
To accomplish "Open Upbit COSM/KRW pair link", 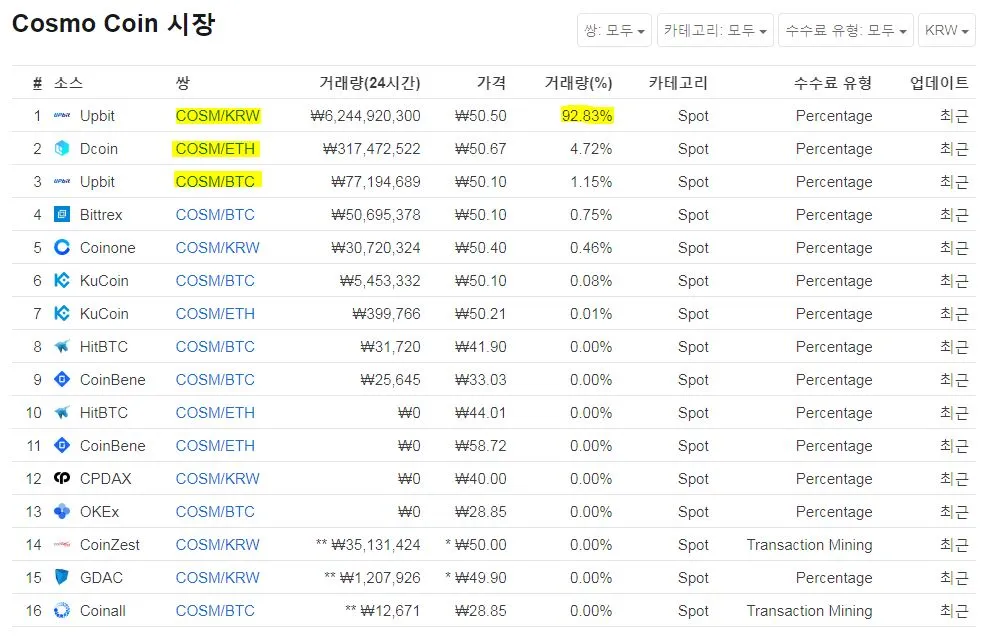I will tap(217, 116).
